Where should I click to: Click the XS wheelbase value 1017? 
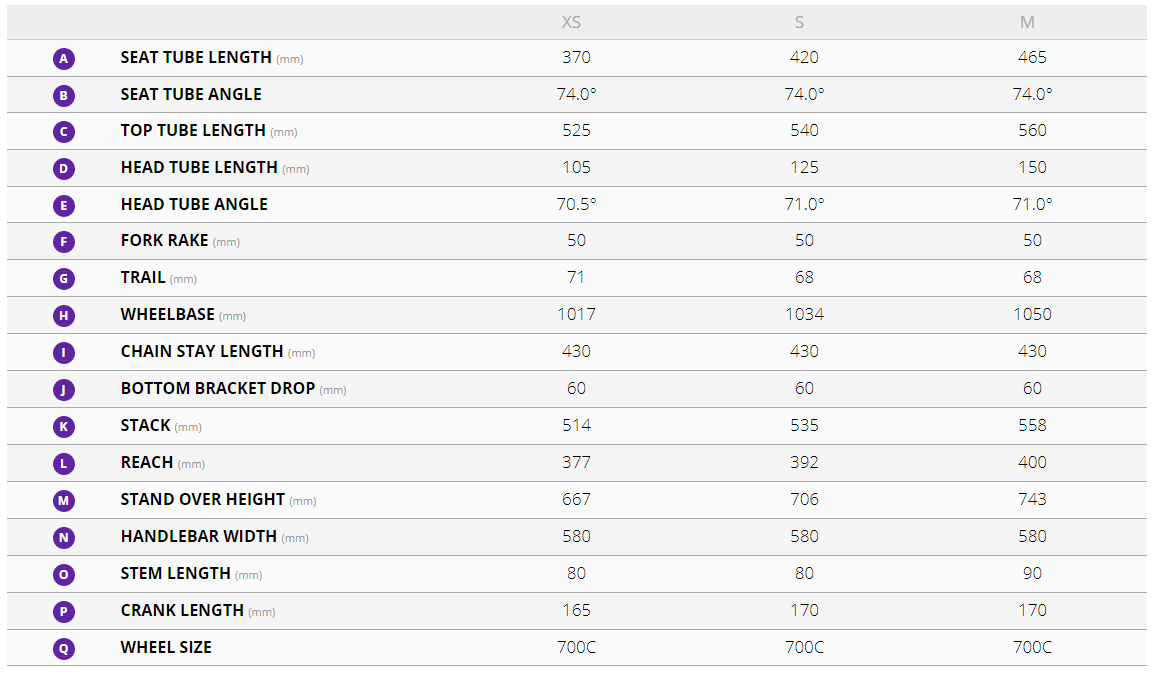click(x=576, y=314)
